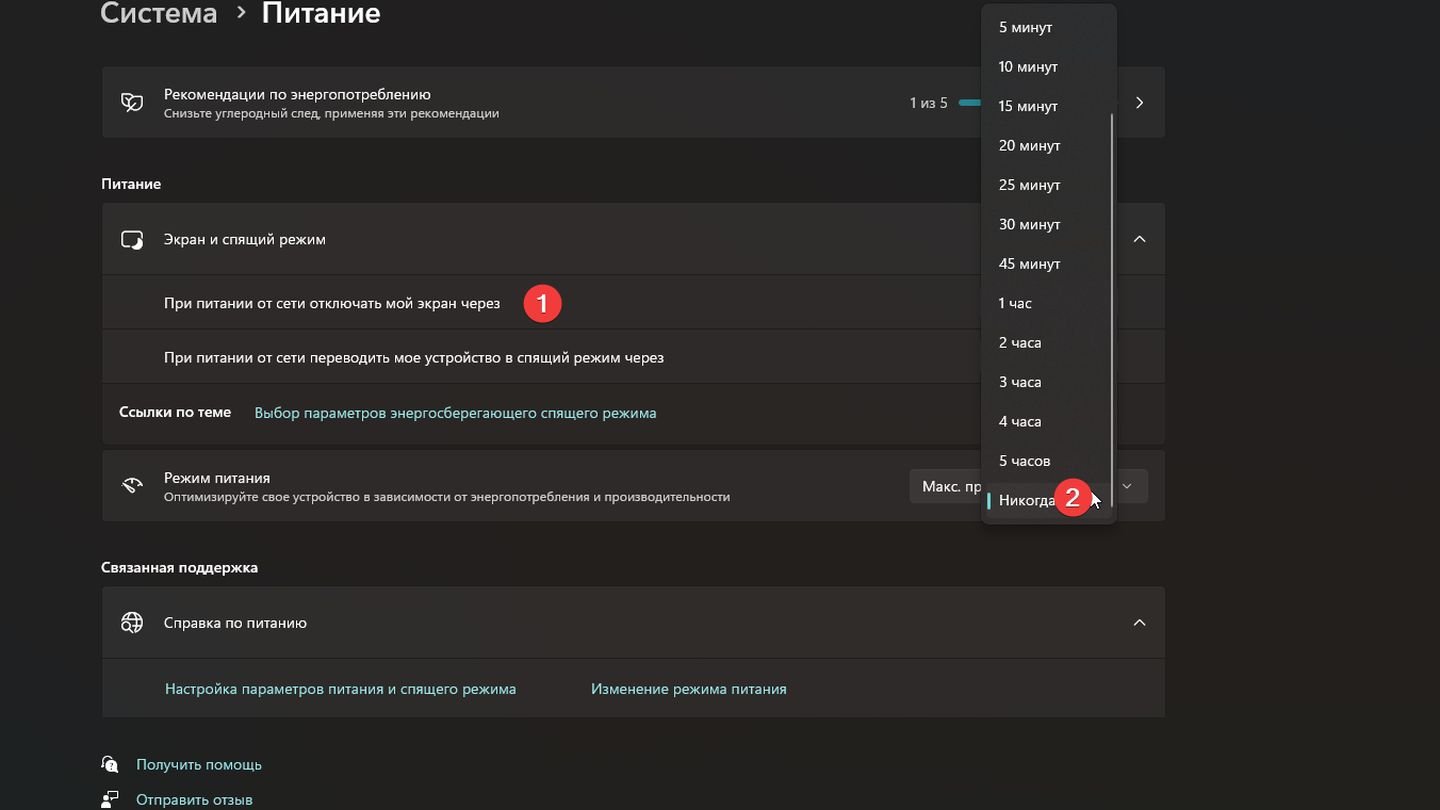Select the 10 минут option
The height and width of the screenshot is (810, 1440).
click(x=1048, y=67)
